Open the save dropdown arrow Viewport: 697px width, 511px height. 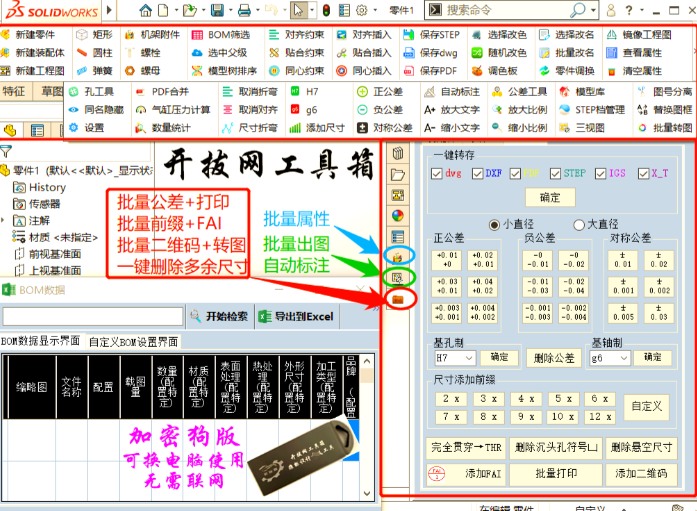[230, 10]
